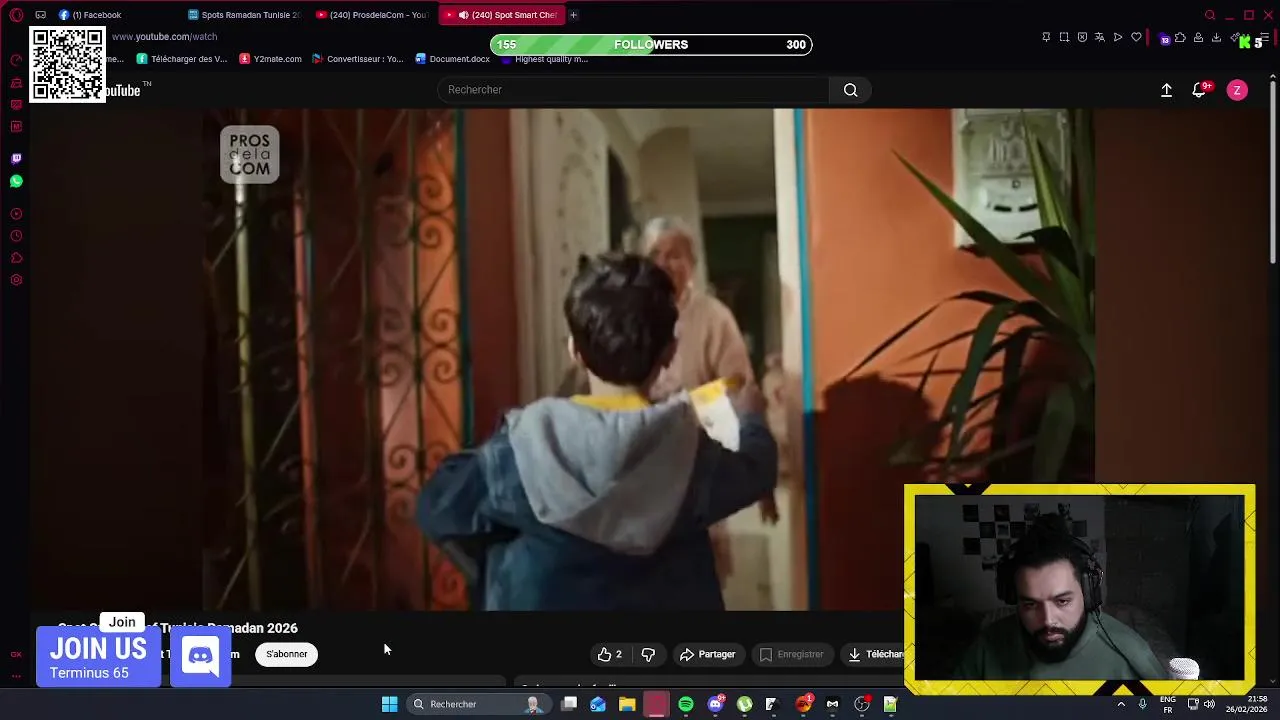
Task: Open the extensions puzzle icon
Action: point(1180,38)
